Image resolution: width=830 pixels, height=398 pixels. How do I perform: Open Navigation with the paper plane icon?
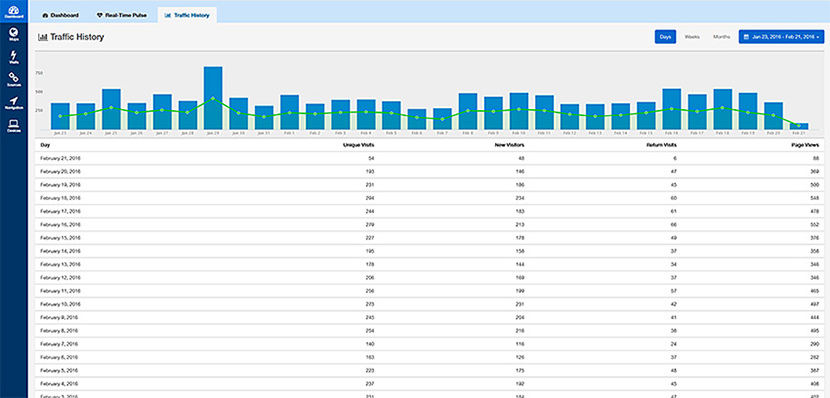pos(14,103)
